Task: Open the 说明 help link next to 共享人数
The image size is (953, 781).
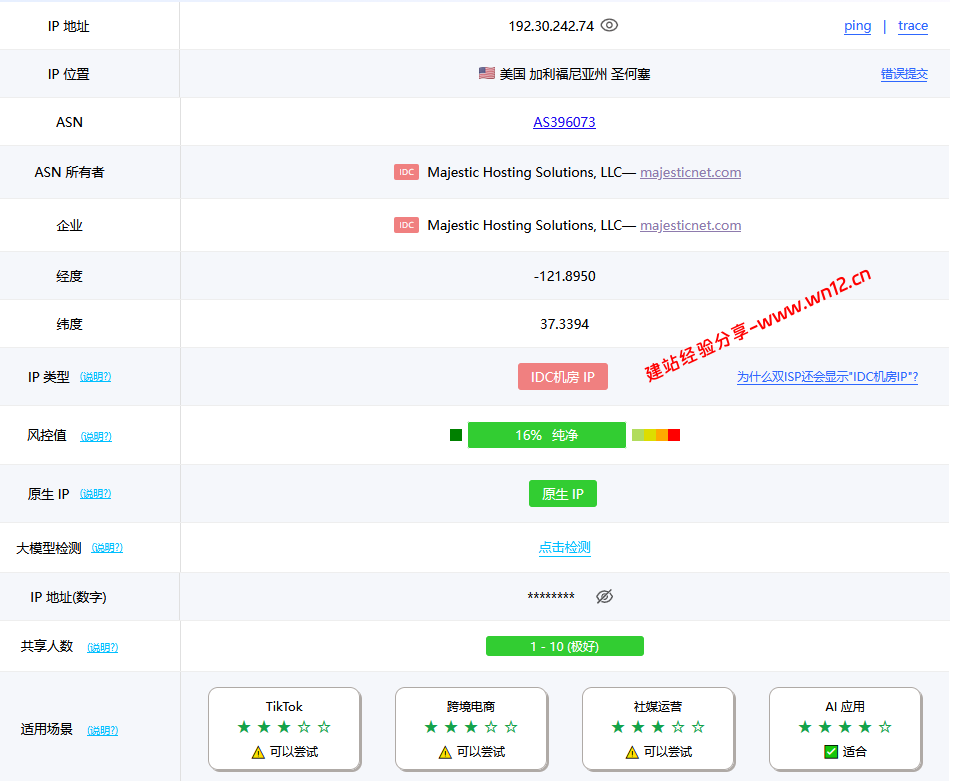Action: (103, 648)
